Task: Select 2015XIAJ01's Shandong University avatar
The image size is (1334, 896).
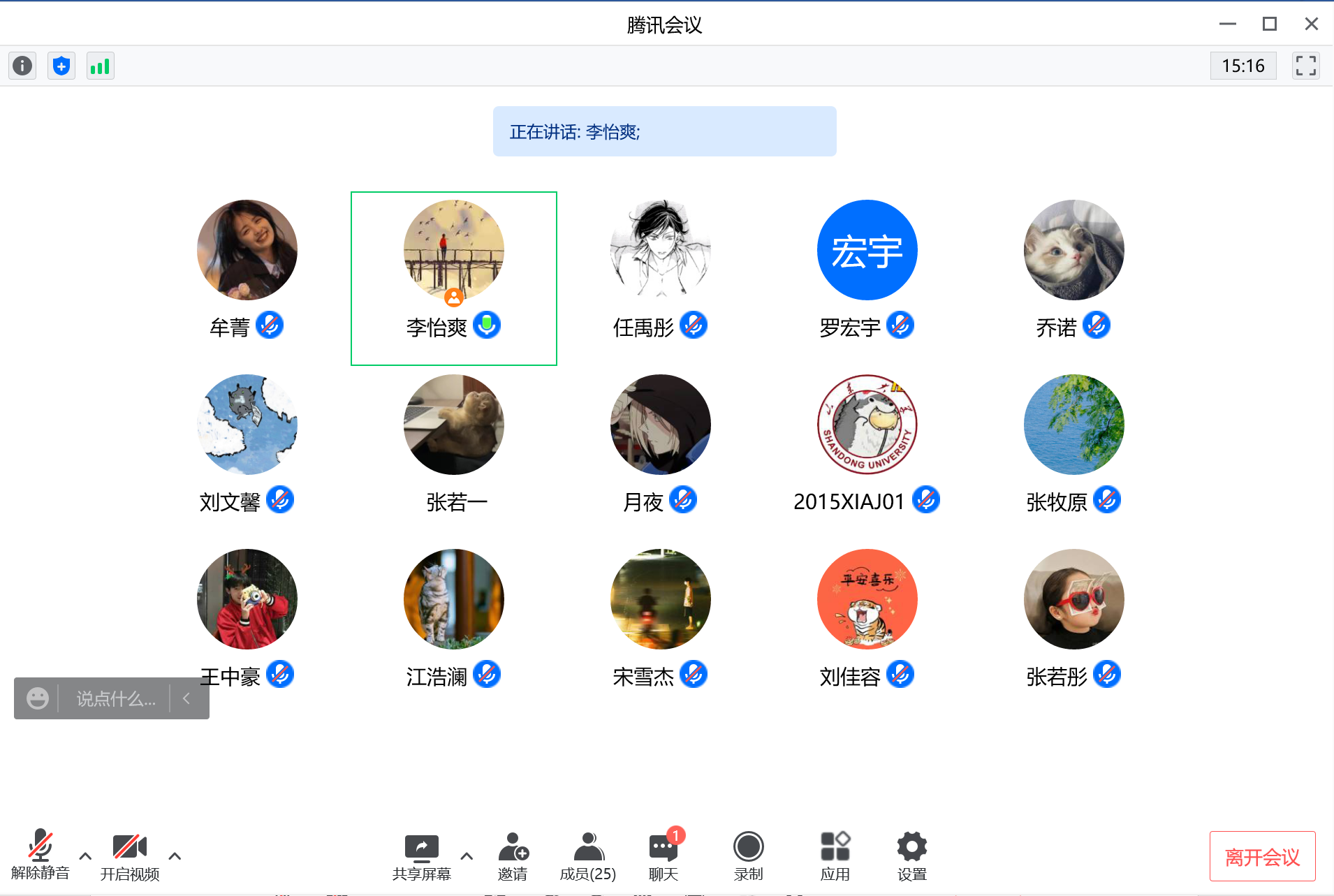Action: tap(867, 425)
